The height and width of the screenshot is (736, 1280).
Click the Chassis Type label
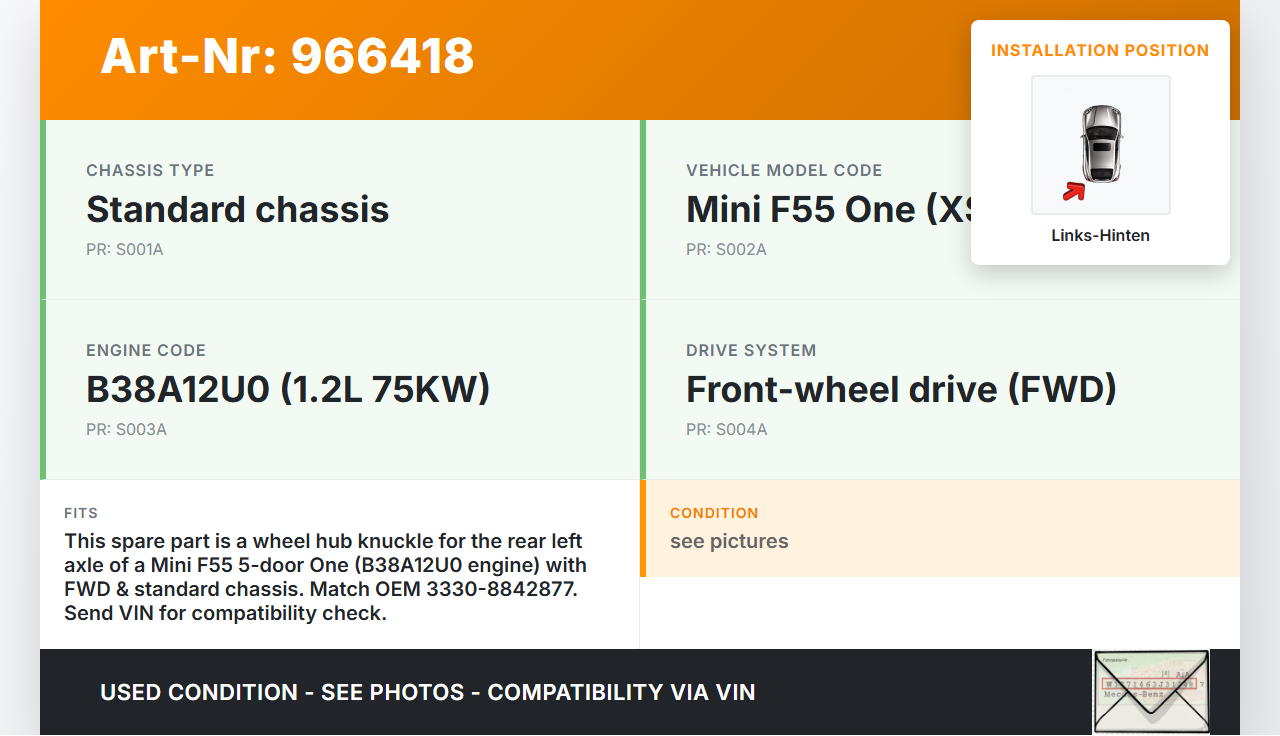[150, 170]
